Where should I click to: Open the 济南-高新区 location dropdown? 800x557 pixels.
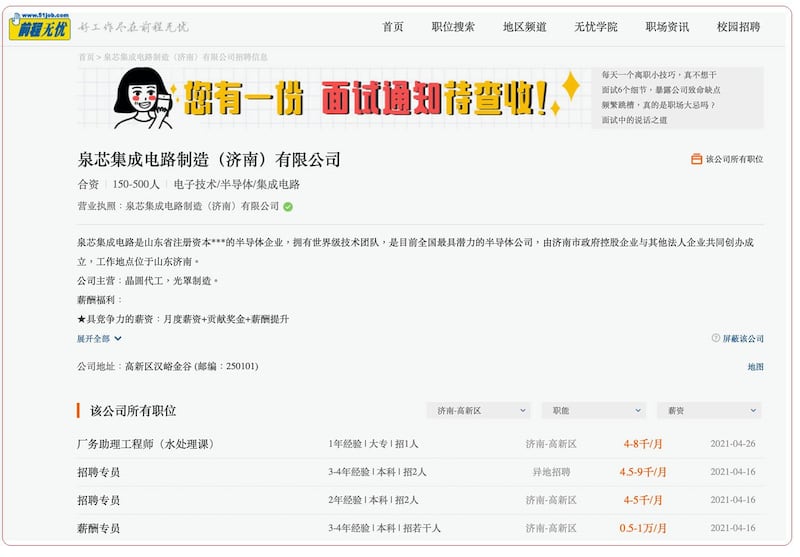click(478, 411)
